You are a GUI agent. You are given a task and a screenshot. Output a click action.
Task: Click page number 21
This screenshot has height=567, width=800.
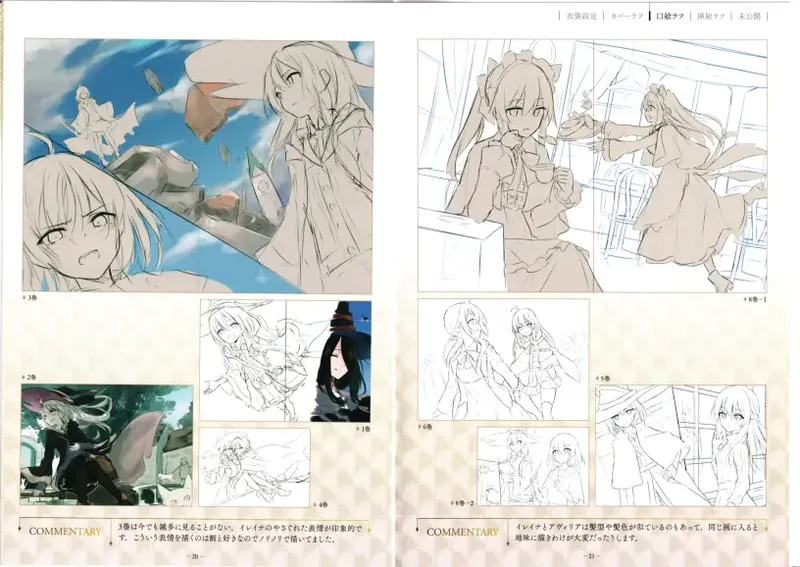click(x=591, y=556)
